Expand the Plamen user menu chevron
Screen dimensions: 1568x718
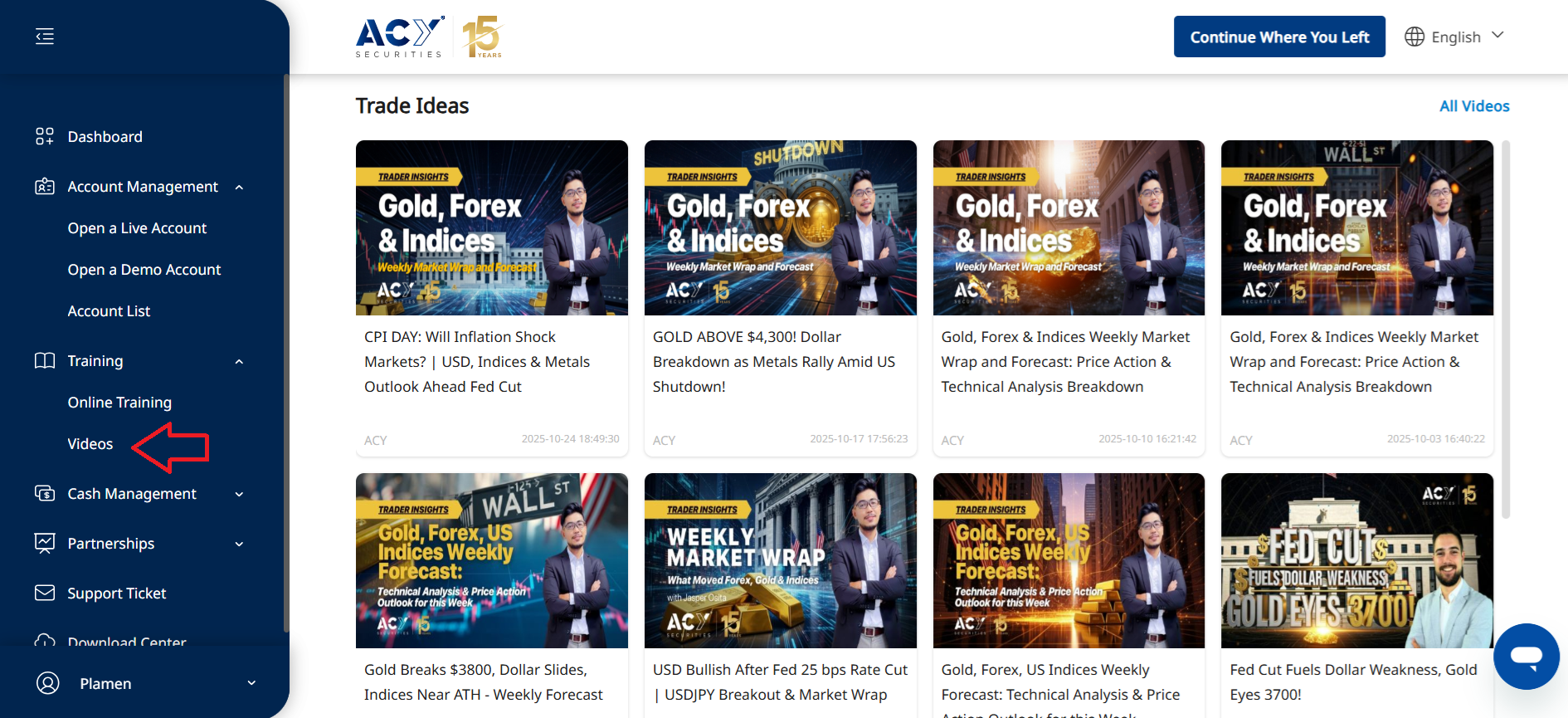(251, 683)
